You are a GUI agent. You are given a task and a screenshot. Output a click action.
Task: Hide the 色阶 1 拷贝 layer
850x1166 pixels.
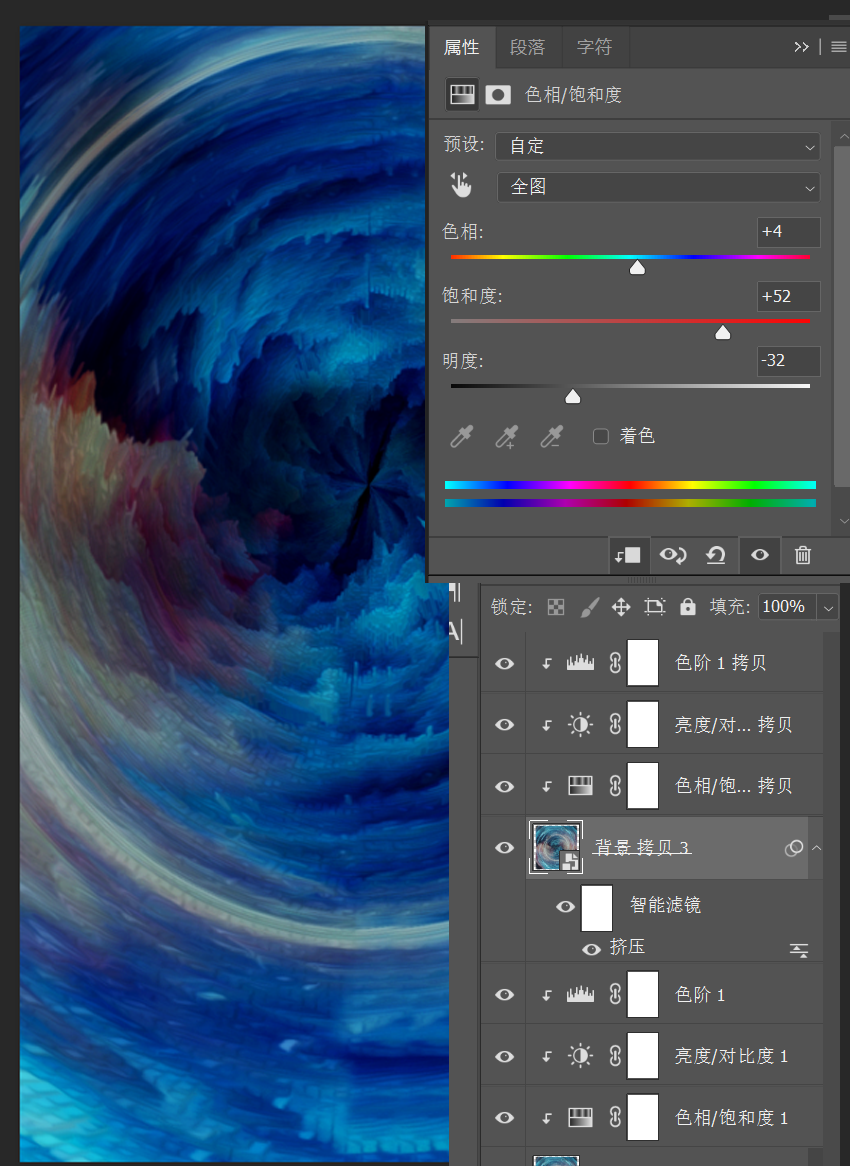click(504, 663)
